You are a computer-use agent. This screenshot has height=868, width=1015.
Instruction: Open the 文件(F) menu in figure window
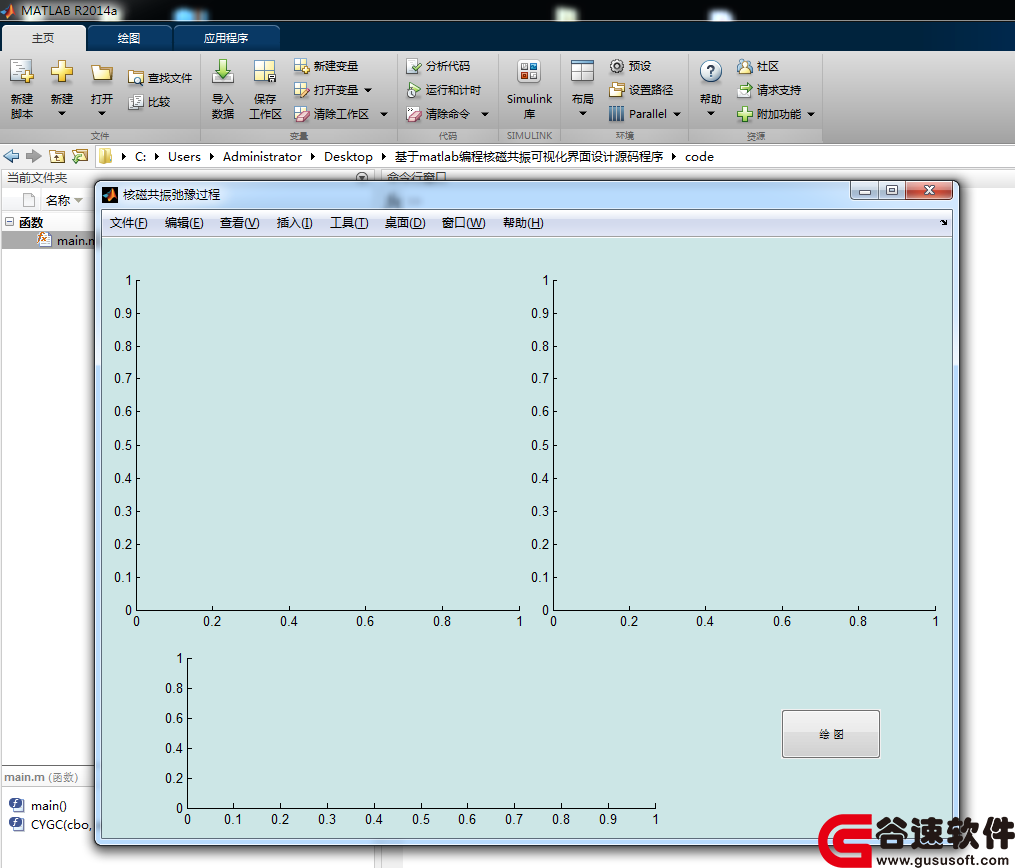(128, 223)
